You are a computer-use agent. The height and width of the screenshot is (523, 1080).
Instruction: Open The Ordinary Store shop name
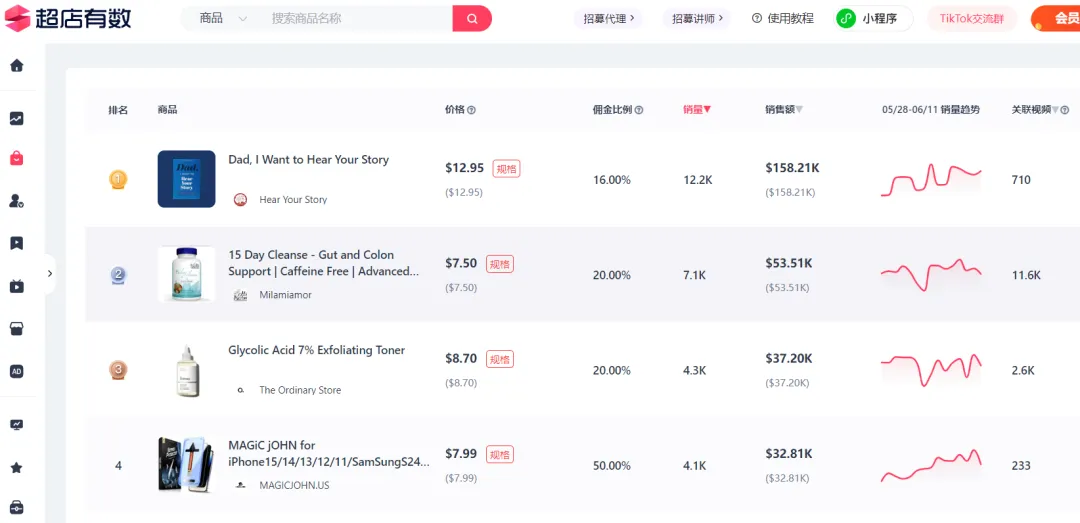pos(300,390)
